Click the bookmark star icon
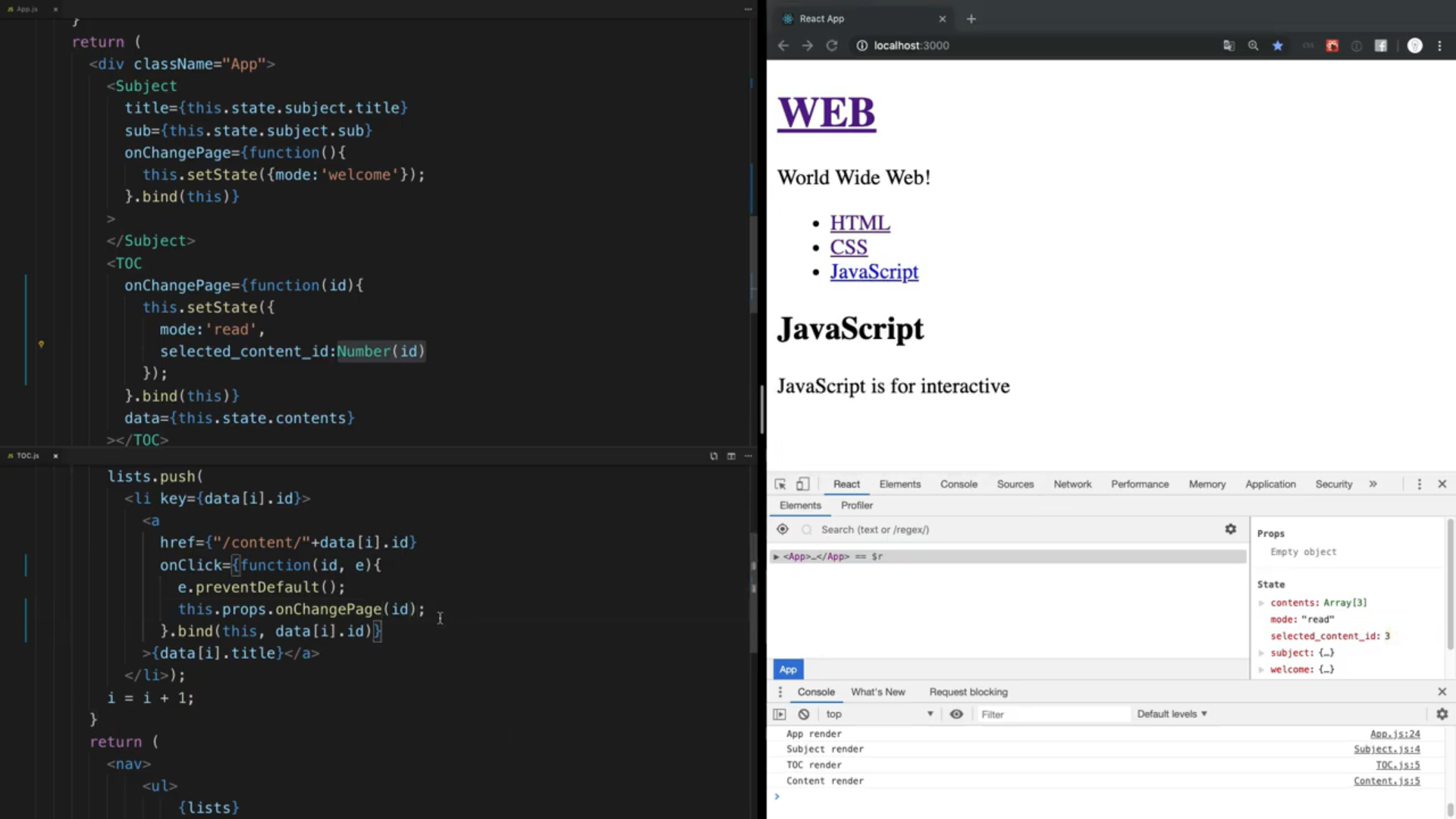Image resolution: width=1456 pixels, height=819 pixels. click(1278, 45)
